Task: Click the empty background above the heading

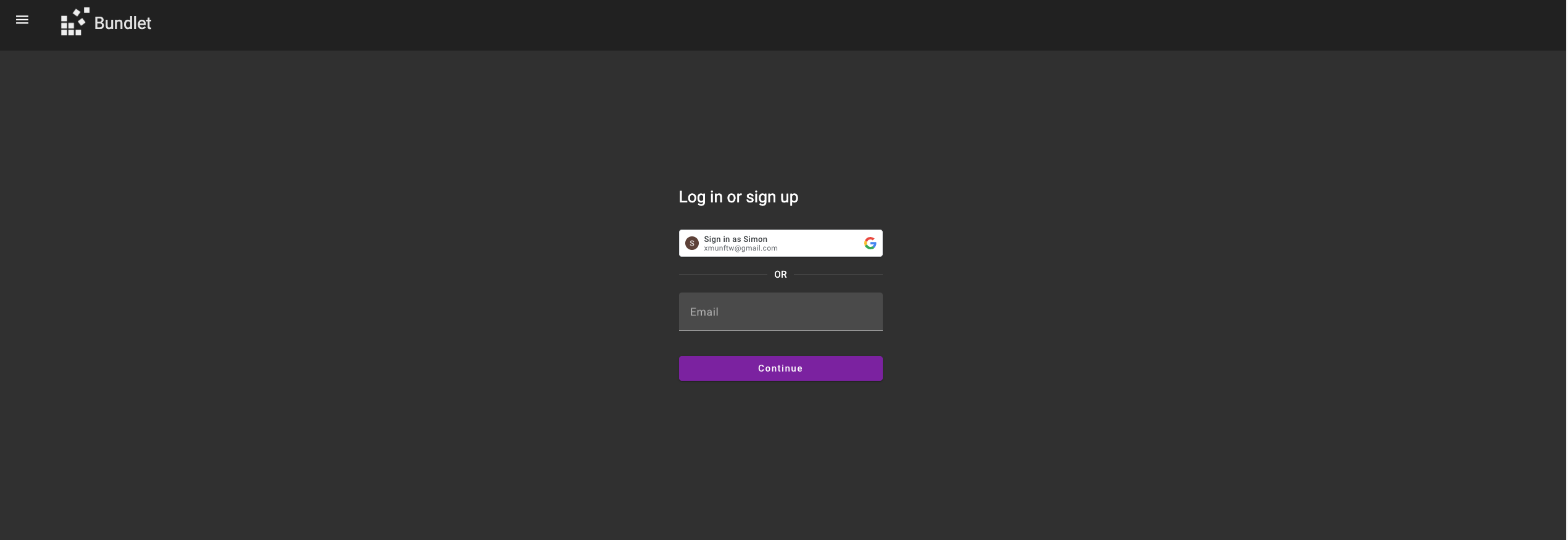Action: click(x=780, y=117)
